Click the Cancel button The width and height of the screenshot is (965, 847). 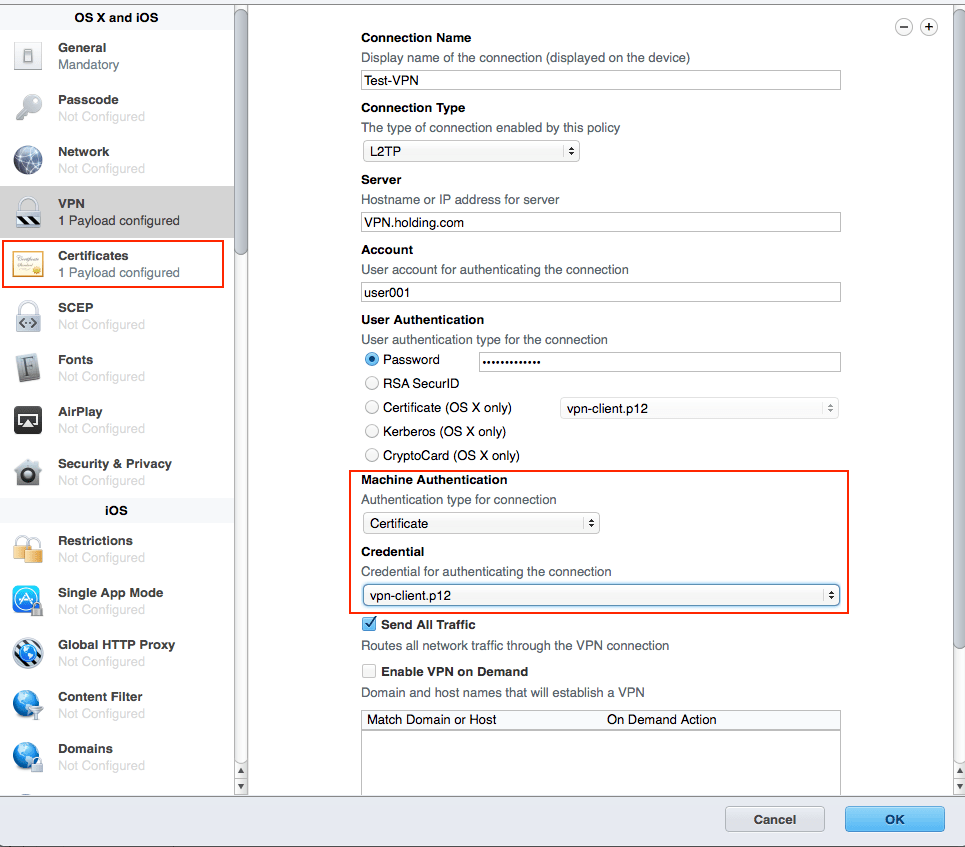[x=774, y=818]
